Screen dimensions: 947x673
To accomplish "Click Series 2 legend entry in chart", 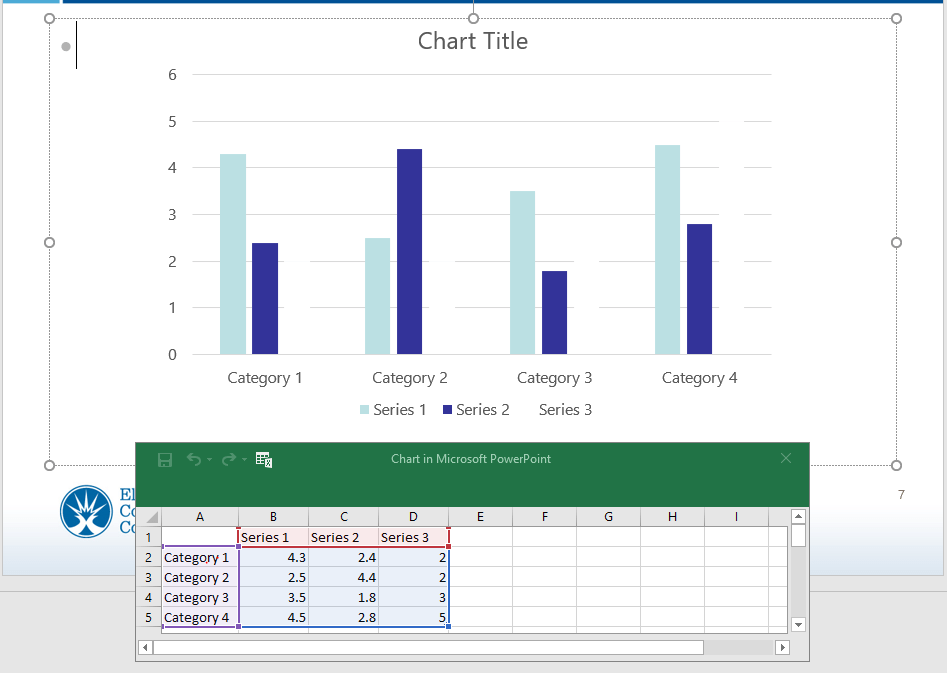I will point(476,410).
